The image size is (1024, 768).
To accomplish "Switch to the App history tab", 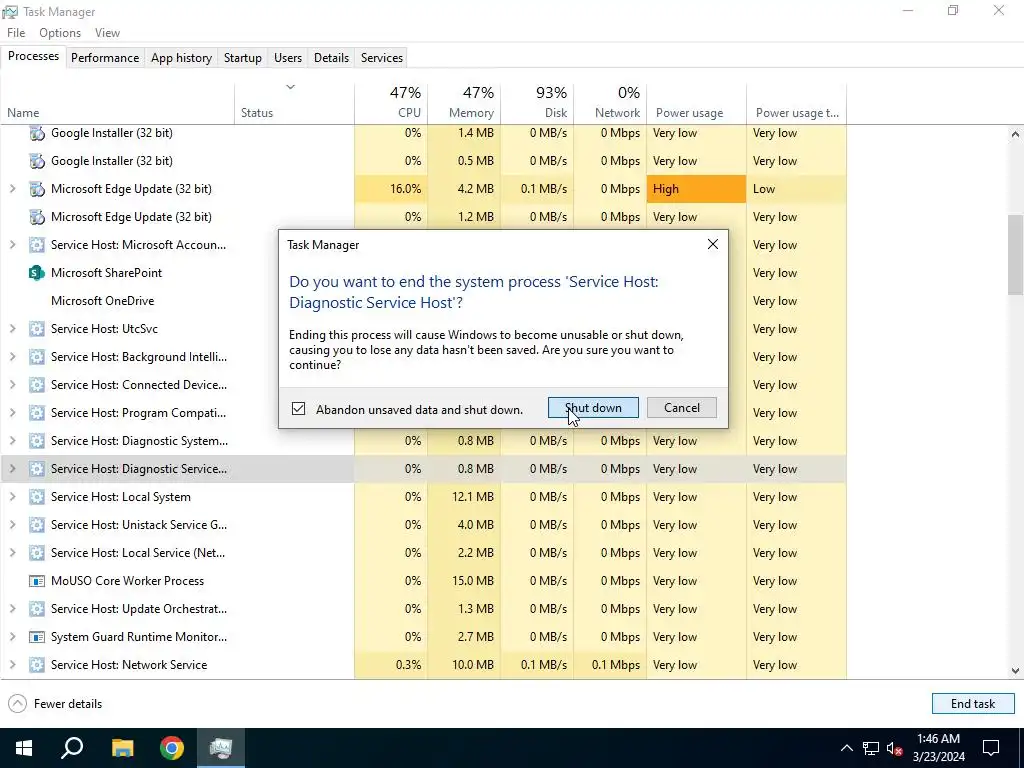I will pyautogui.click(x=181, y=58).
